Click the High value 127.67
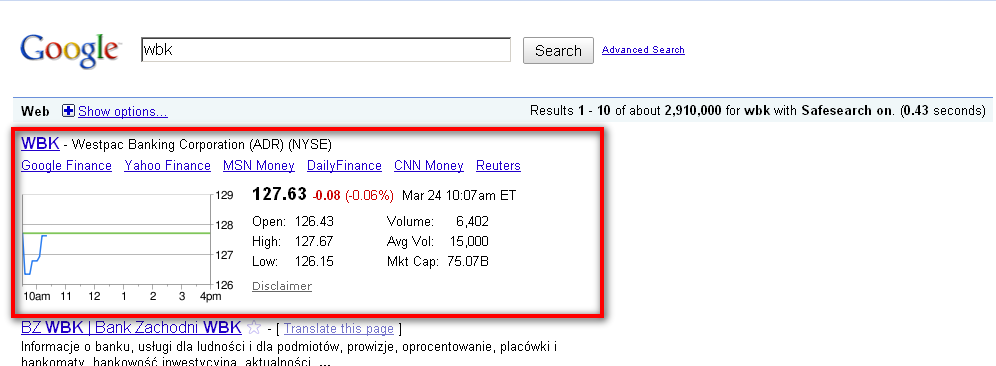 [x=314, y=241]
